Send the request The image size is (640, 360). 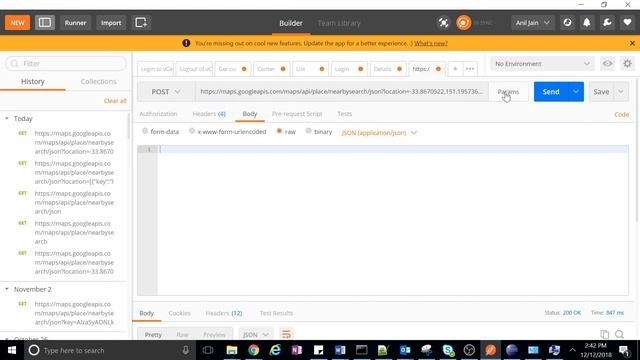pos(551,92)
